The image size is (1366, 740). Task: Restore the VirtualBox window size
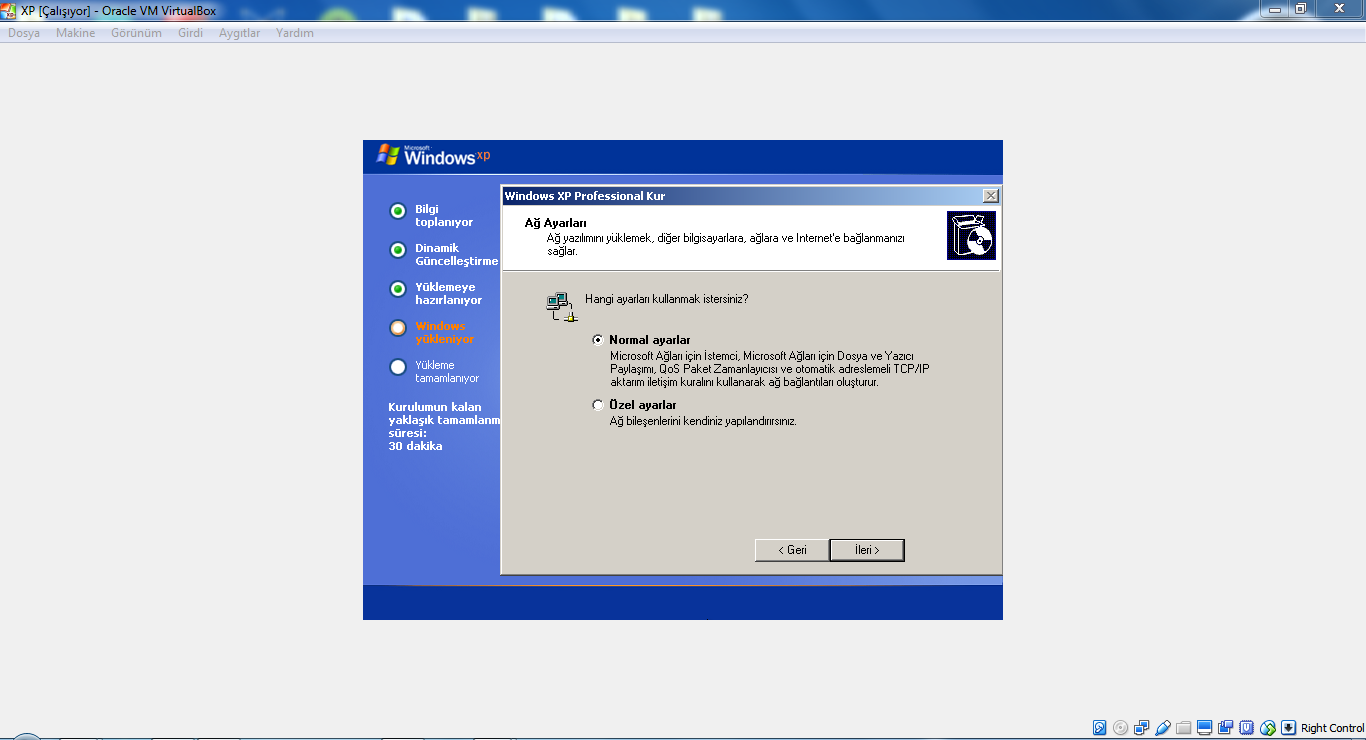pyautogui.click(x=1301, y=8)
